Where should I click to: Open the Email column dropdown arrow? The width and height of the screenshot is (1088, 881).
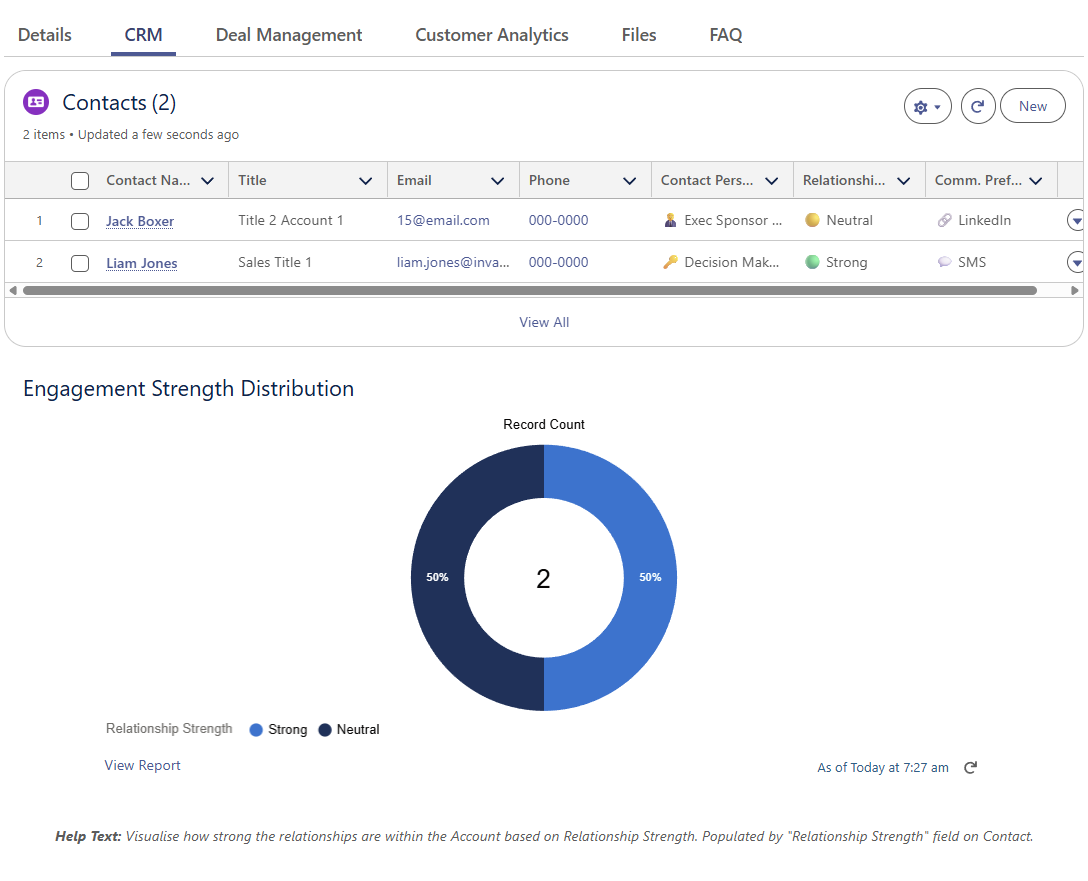click(x=498, y=181)
